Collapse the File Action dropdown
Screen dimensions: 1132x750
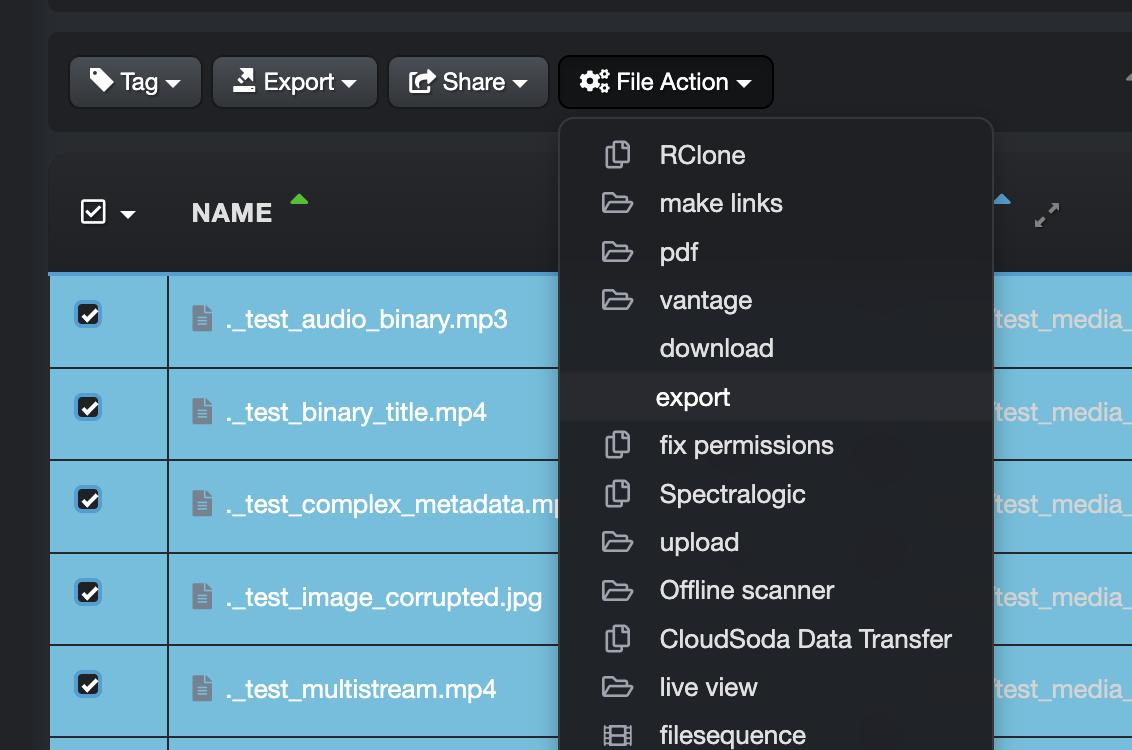click(x=666, y=82)
